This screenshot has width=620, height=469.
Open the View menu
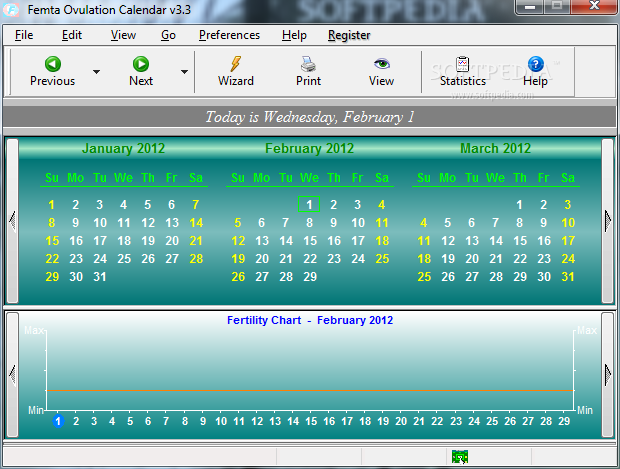(x=123, y=35)
